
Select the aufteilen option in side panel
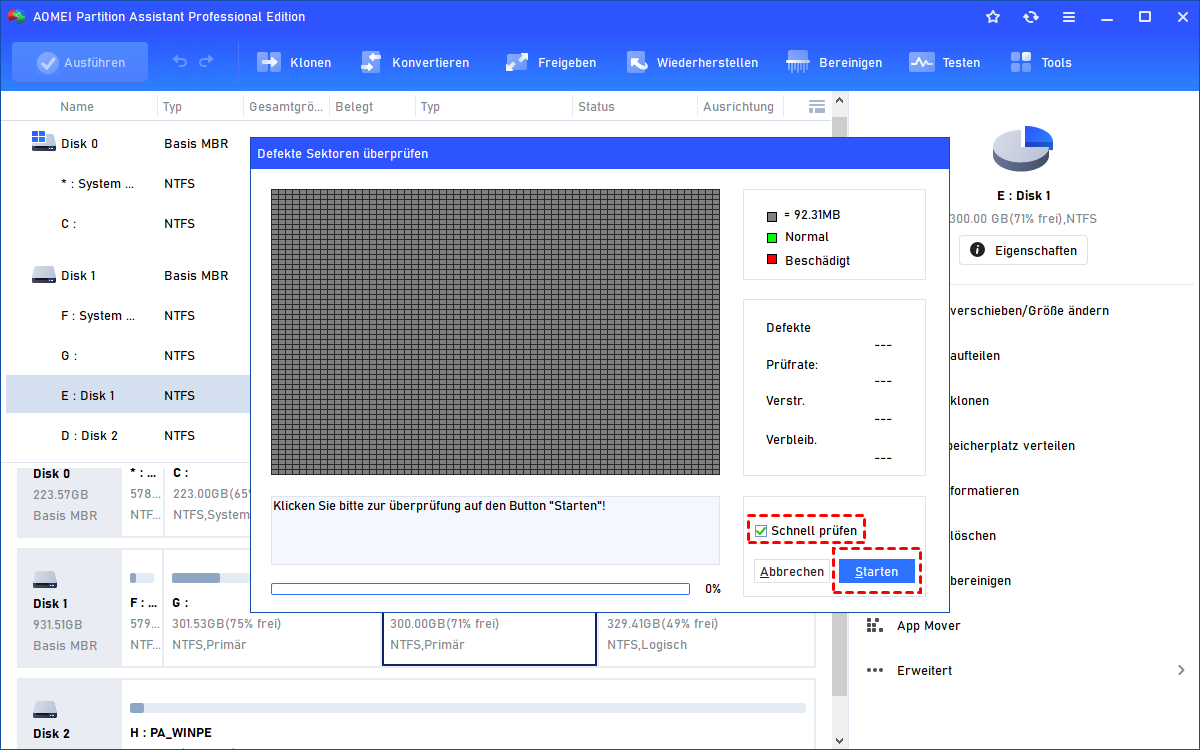coord(975,356)
